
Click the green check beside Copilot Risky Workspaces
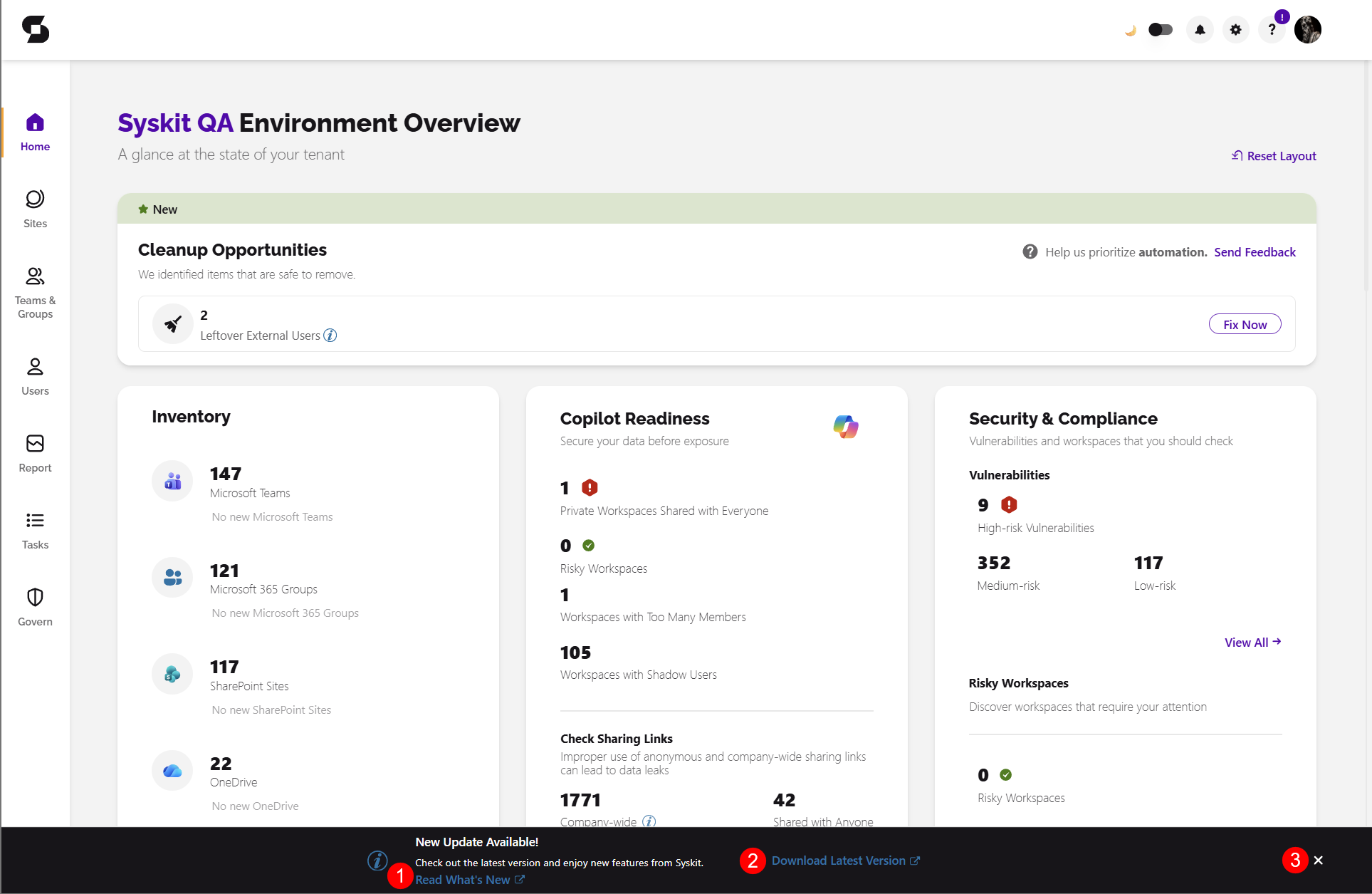pyautogui.click(x=588, y=545)
